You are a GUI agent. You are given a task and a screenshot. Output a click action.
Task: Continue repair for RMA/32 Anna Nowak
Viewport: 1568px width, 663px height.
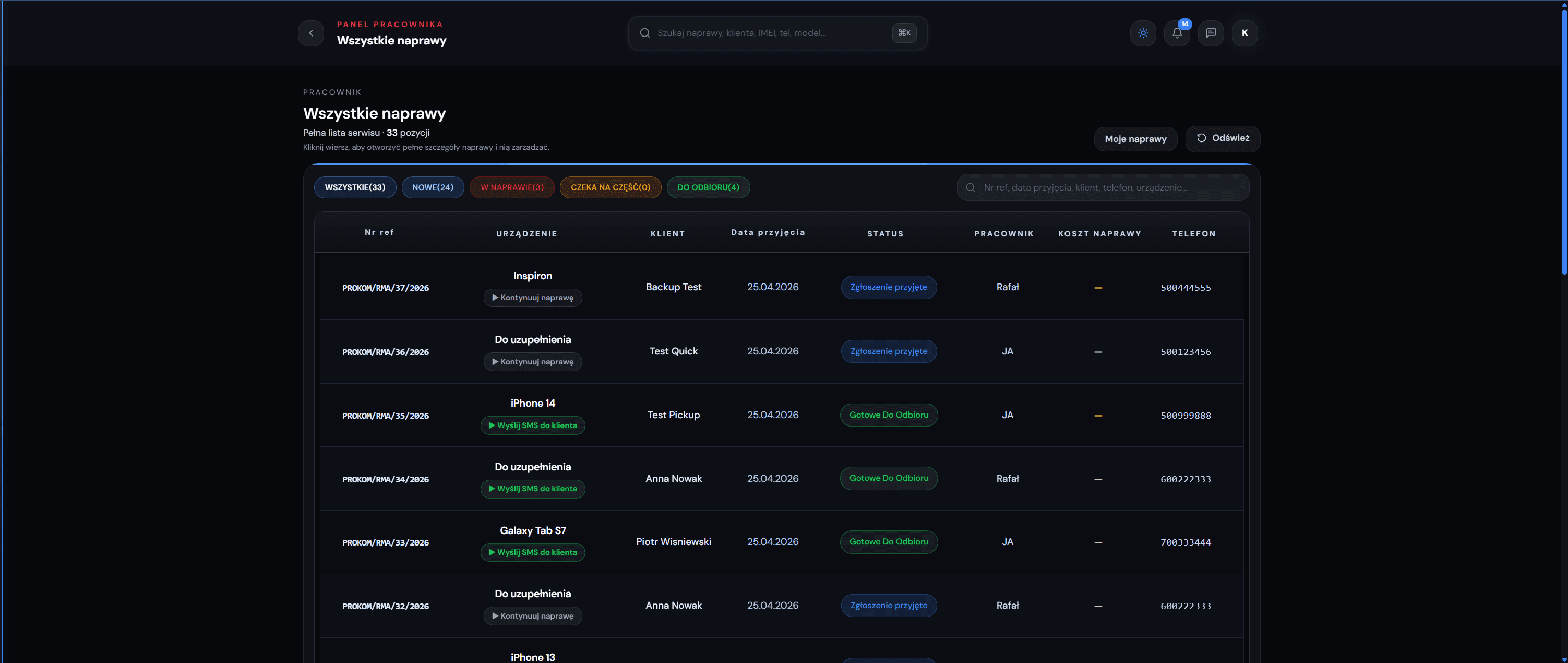click(x=533, y=616)
